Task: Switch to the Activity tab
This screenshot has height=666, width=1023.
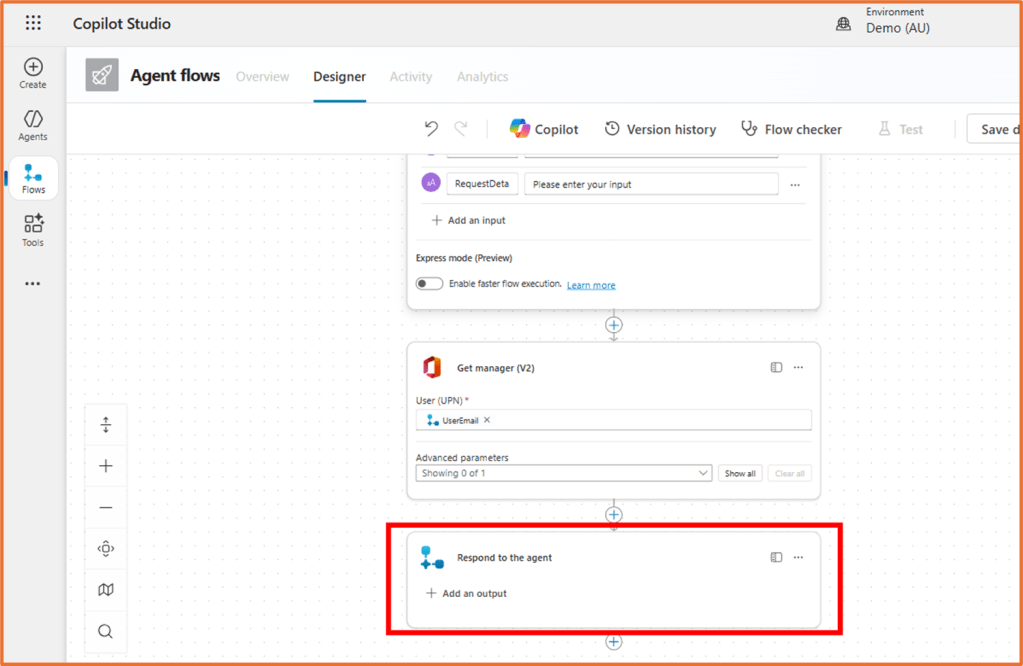Action: point(410,76)
